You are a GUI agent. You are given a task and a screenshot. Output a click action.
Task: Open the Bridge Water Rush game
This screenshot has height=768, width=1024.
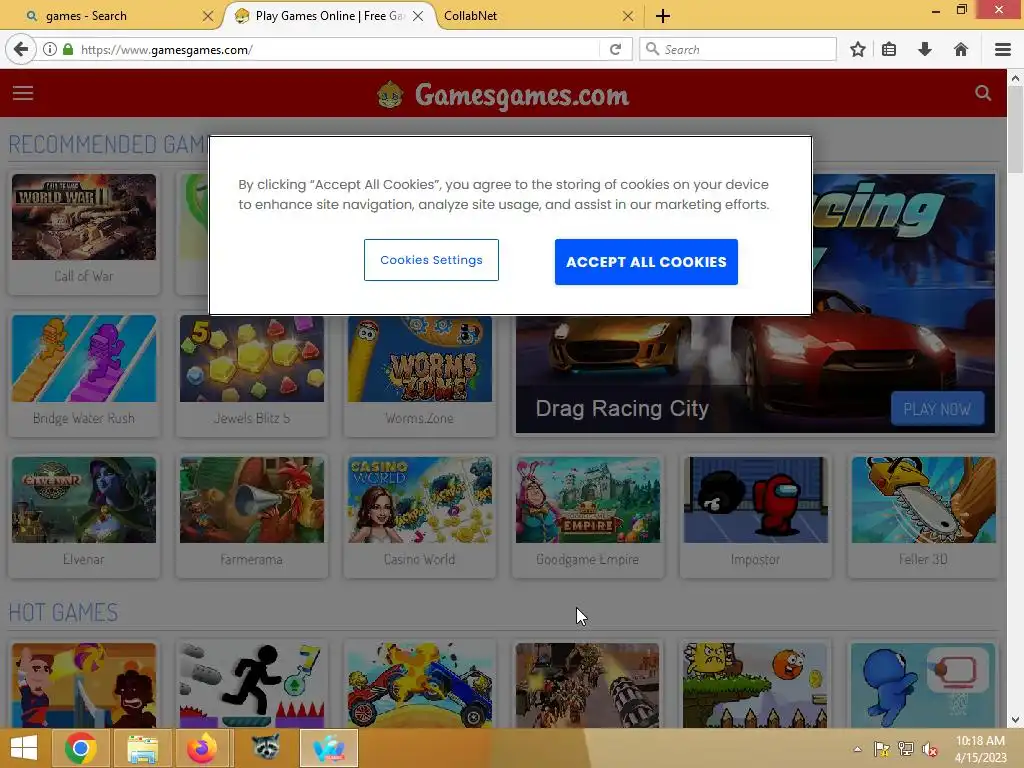pos(84,374)
